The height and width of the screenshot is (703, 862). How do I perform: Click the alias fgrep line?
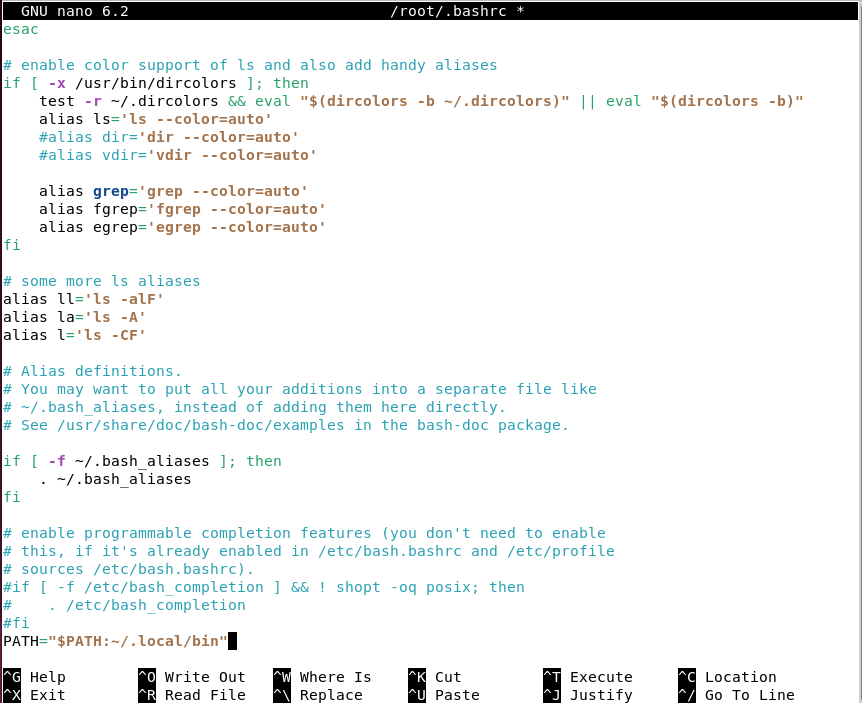[x=183, y=209]
